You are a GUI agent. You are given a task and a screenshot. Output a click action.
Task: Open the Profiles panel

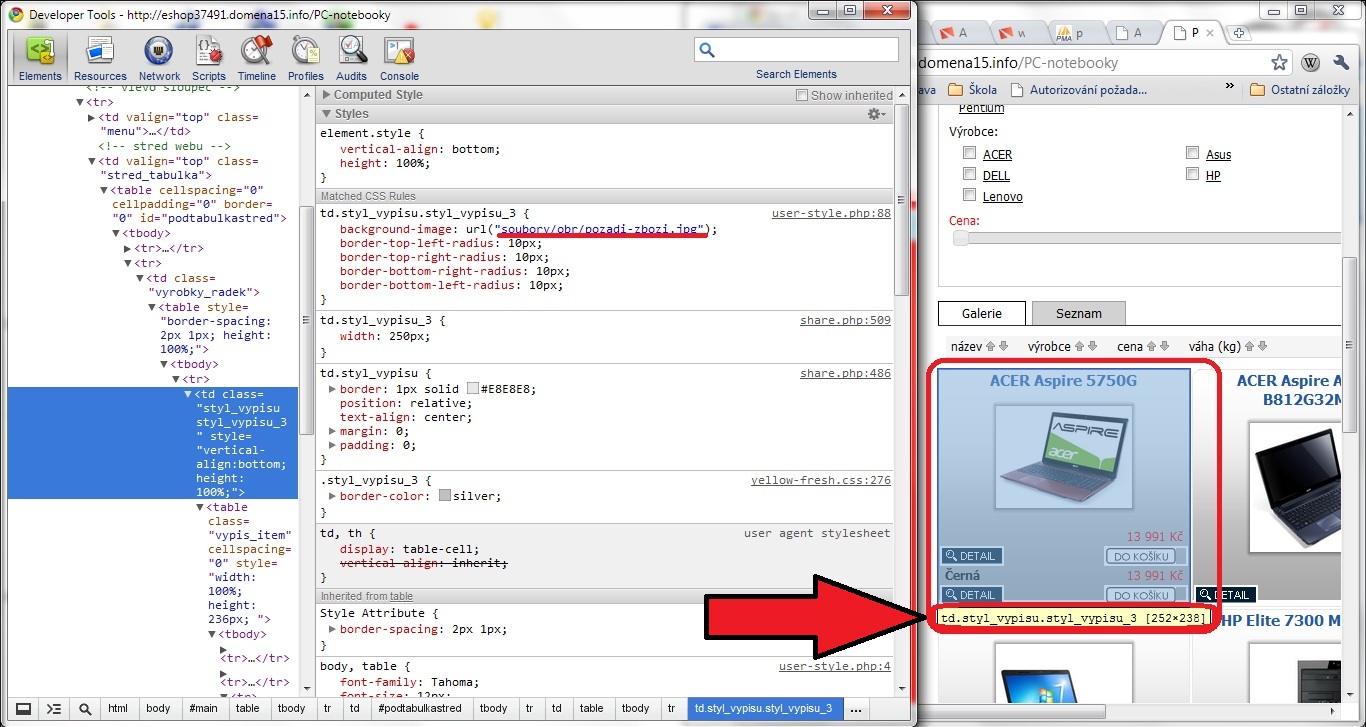pos(306,58)
